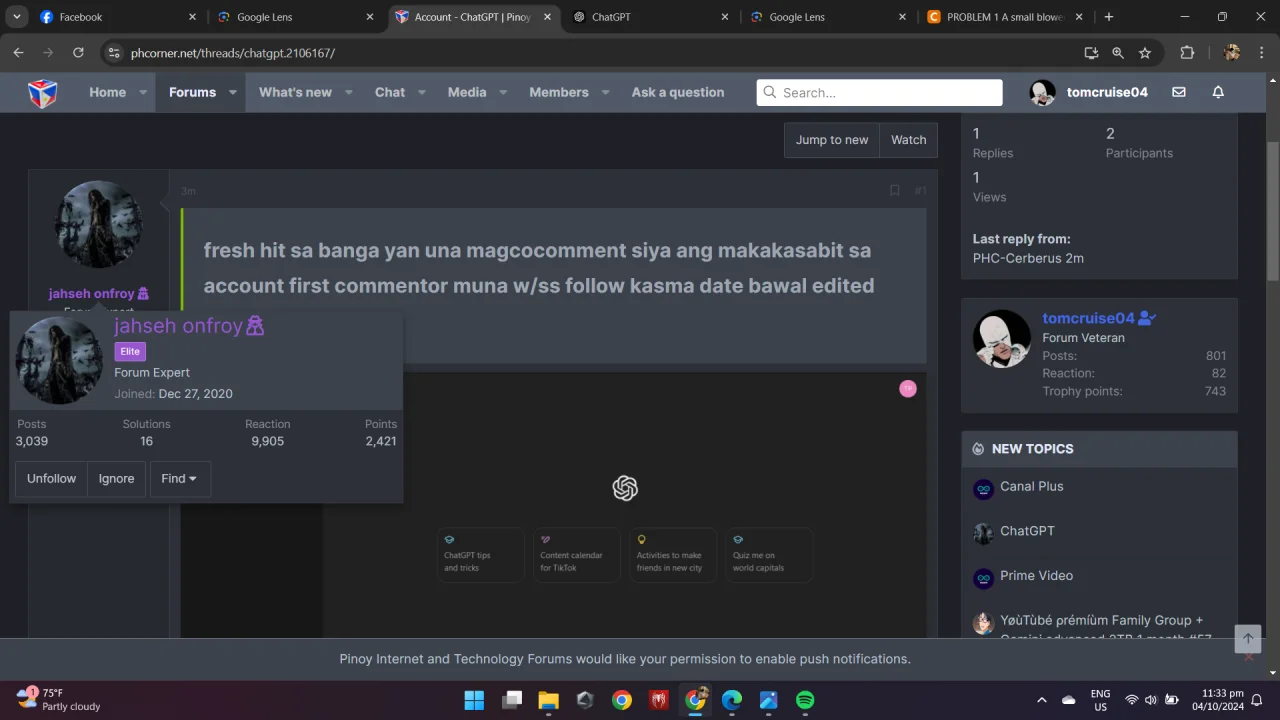Screen dimensions: 1280x720
Task: Click the PHCorner site logo
Action: [42, 93]
